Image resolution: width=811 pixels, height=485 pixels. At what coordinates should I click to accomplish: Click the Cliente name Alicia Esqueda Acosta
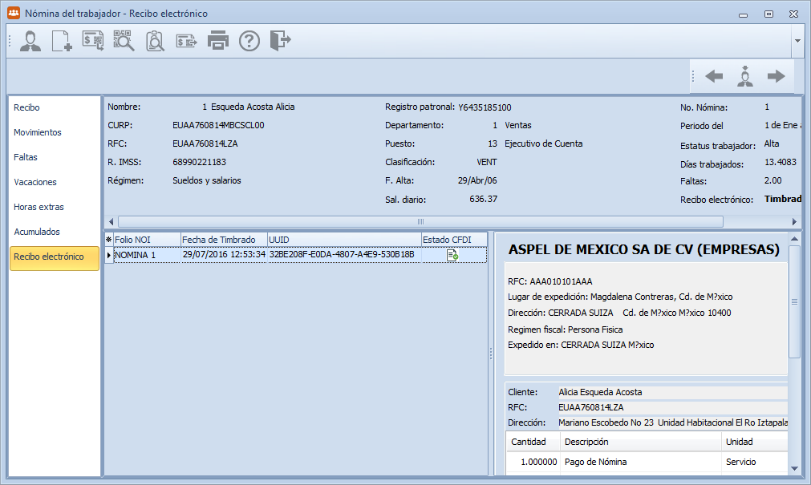tap(600, 392)
